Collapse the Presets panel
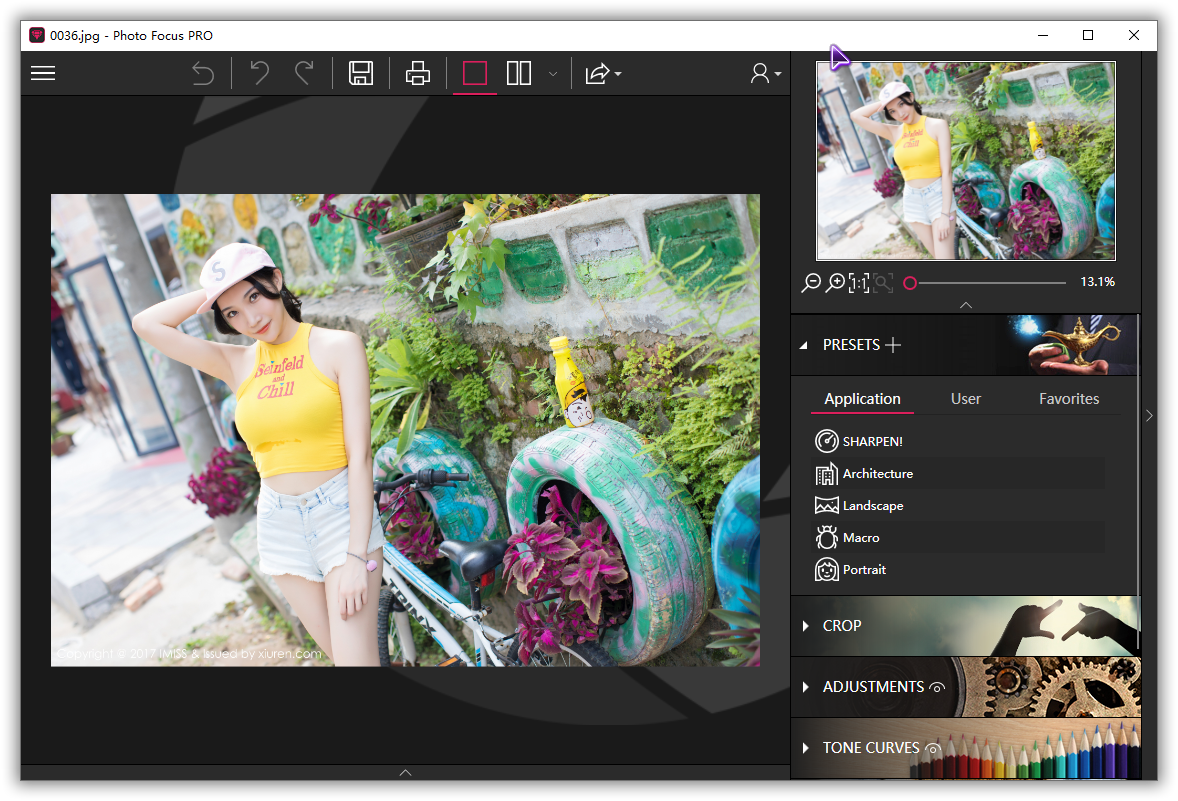 [804, 345]
